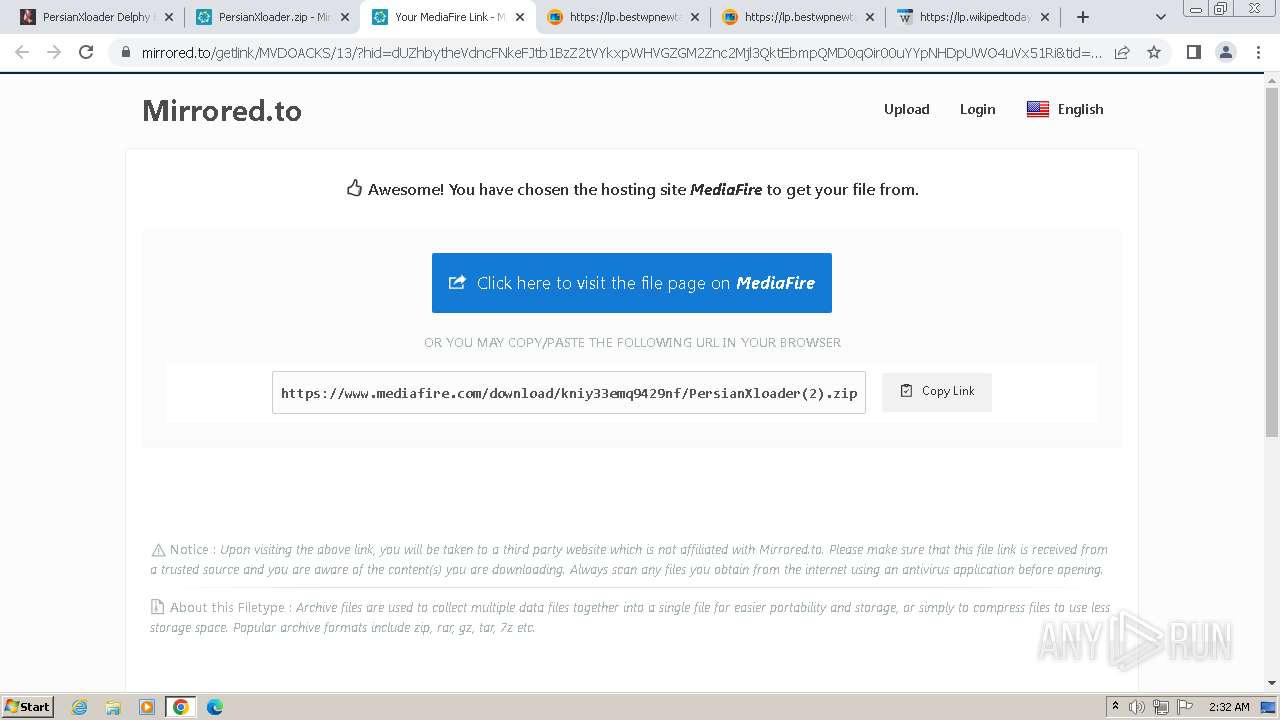This screenshot has height=720, width=1280.
Task: Bookmark this page with the star
Action: click(1154, 53)
